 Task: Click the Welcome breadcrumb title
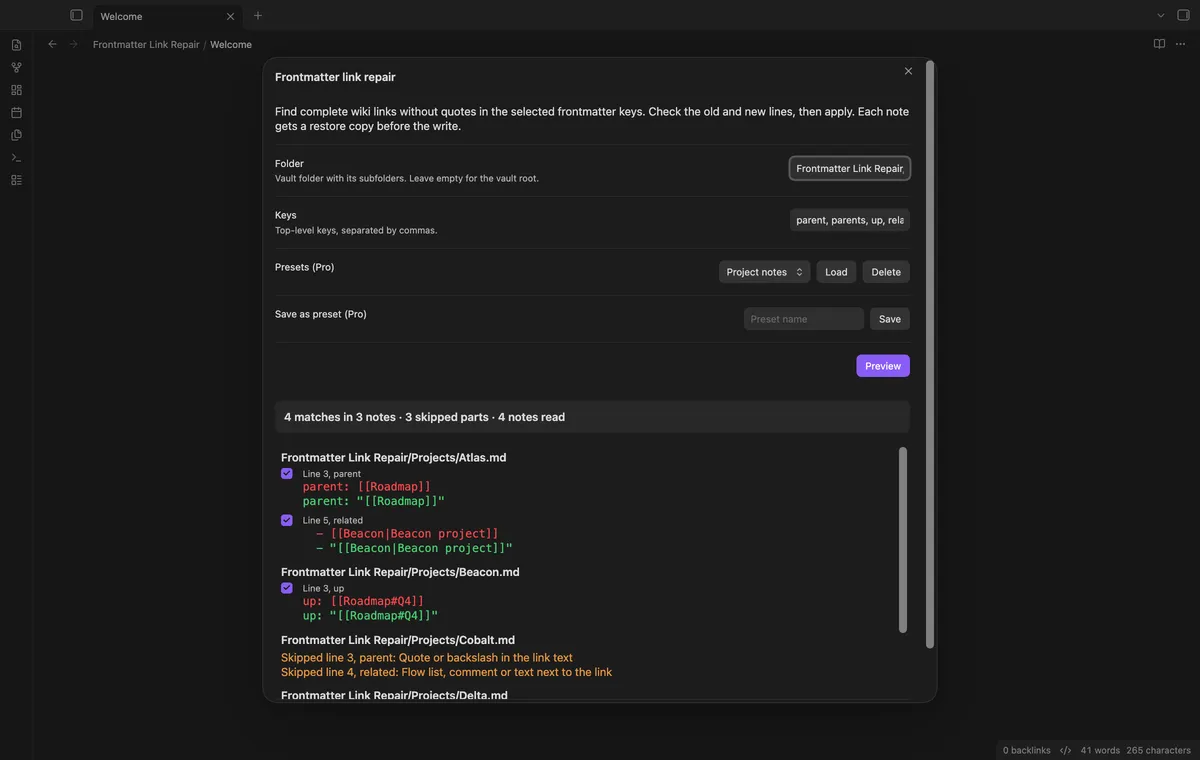(x=231, y=44)
